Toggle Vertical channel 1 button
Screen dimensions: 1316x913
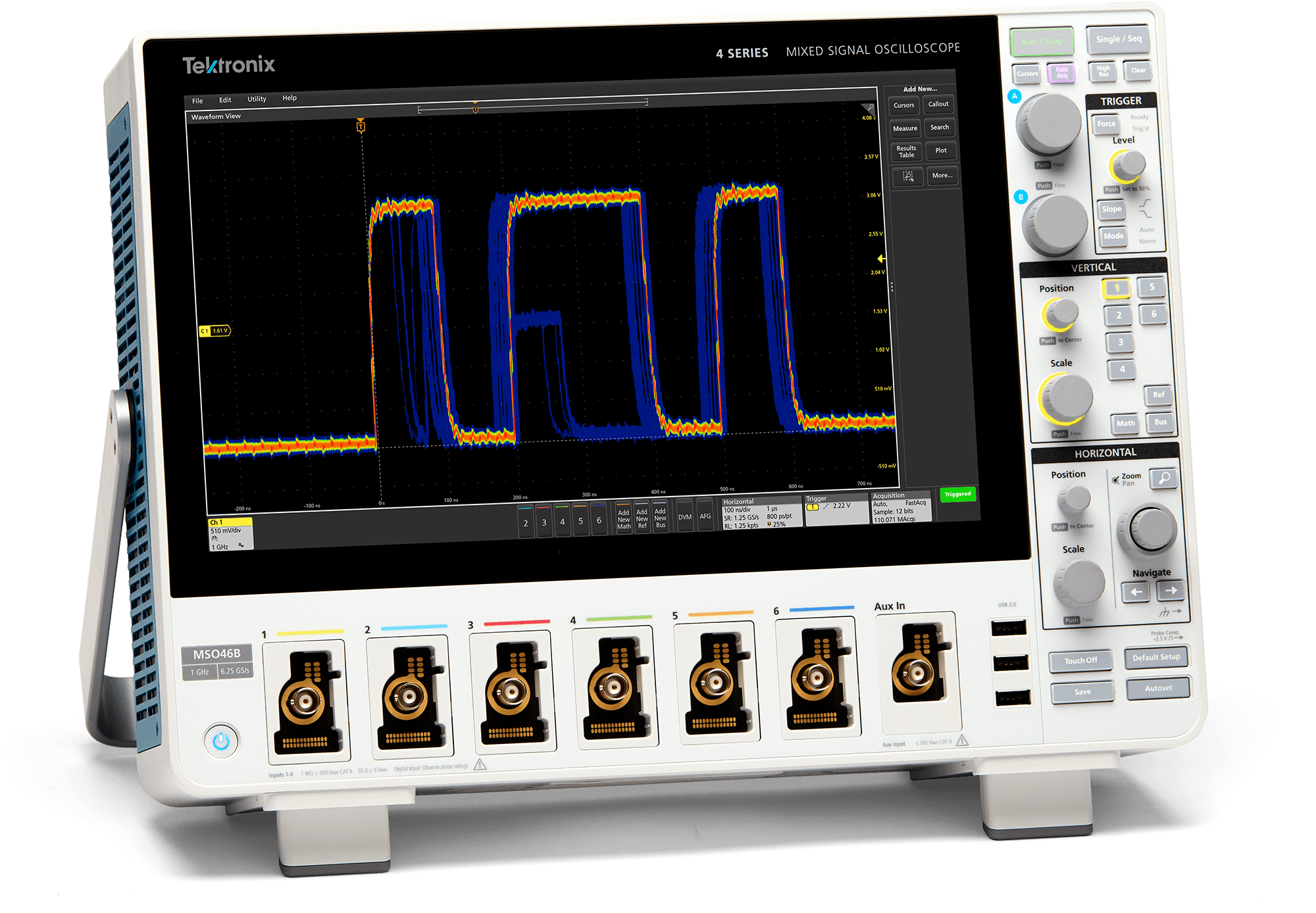(1117, 288)
